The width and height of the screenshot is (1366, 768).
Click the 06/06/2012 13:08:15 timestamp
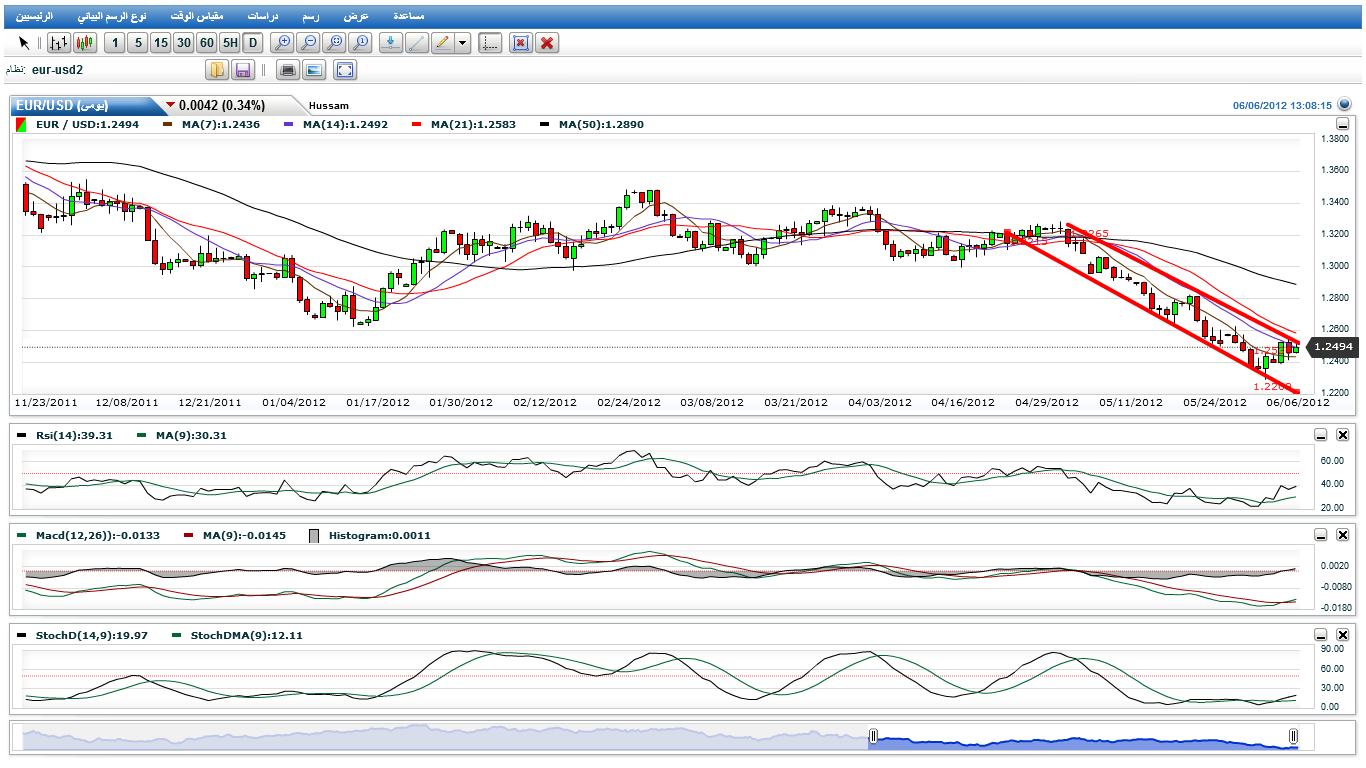(x=1282, y=105)
